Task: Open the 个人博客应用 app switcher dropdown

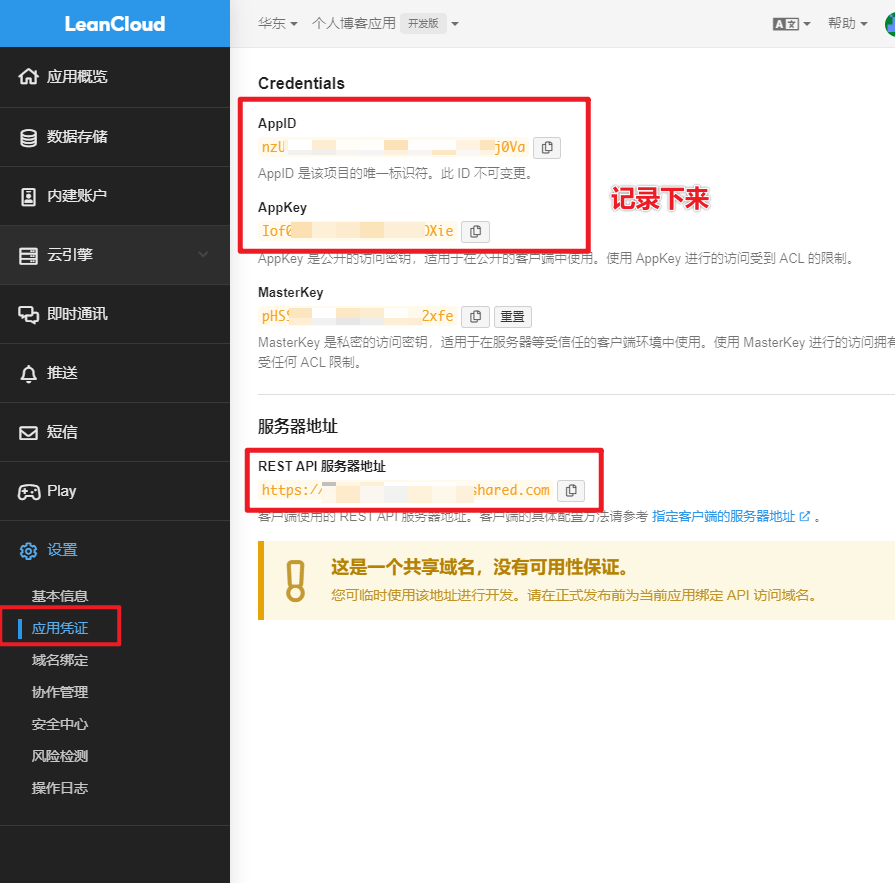Action: tap(385, 24)
